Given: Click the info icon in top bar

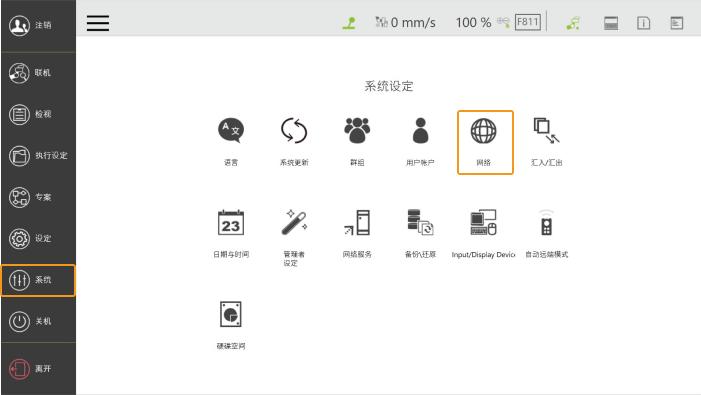Looking at the screenshot, I should 643,23.
